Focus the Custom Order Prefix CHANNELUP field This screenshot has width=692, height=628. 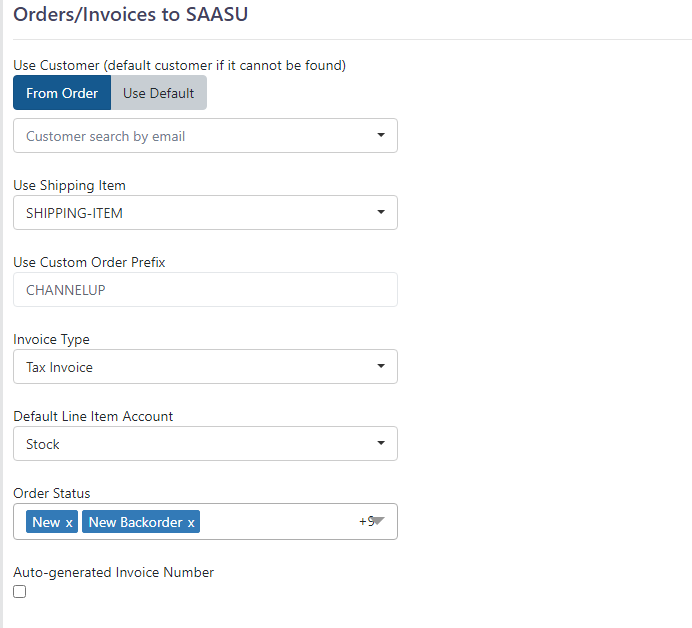pos(205,290)
